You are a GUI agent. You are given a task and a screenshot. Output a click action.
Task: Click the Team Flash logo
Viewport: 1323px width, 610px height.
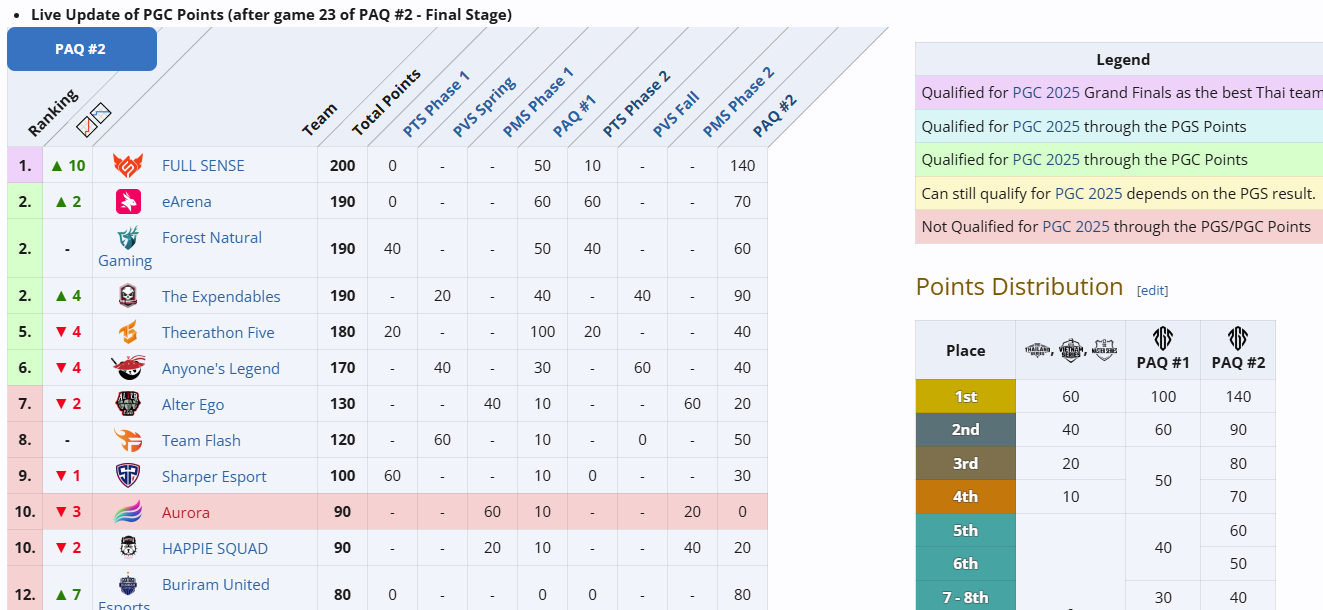128,440
